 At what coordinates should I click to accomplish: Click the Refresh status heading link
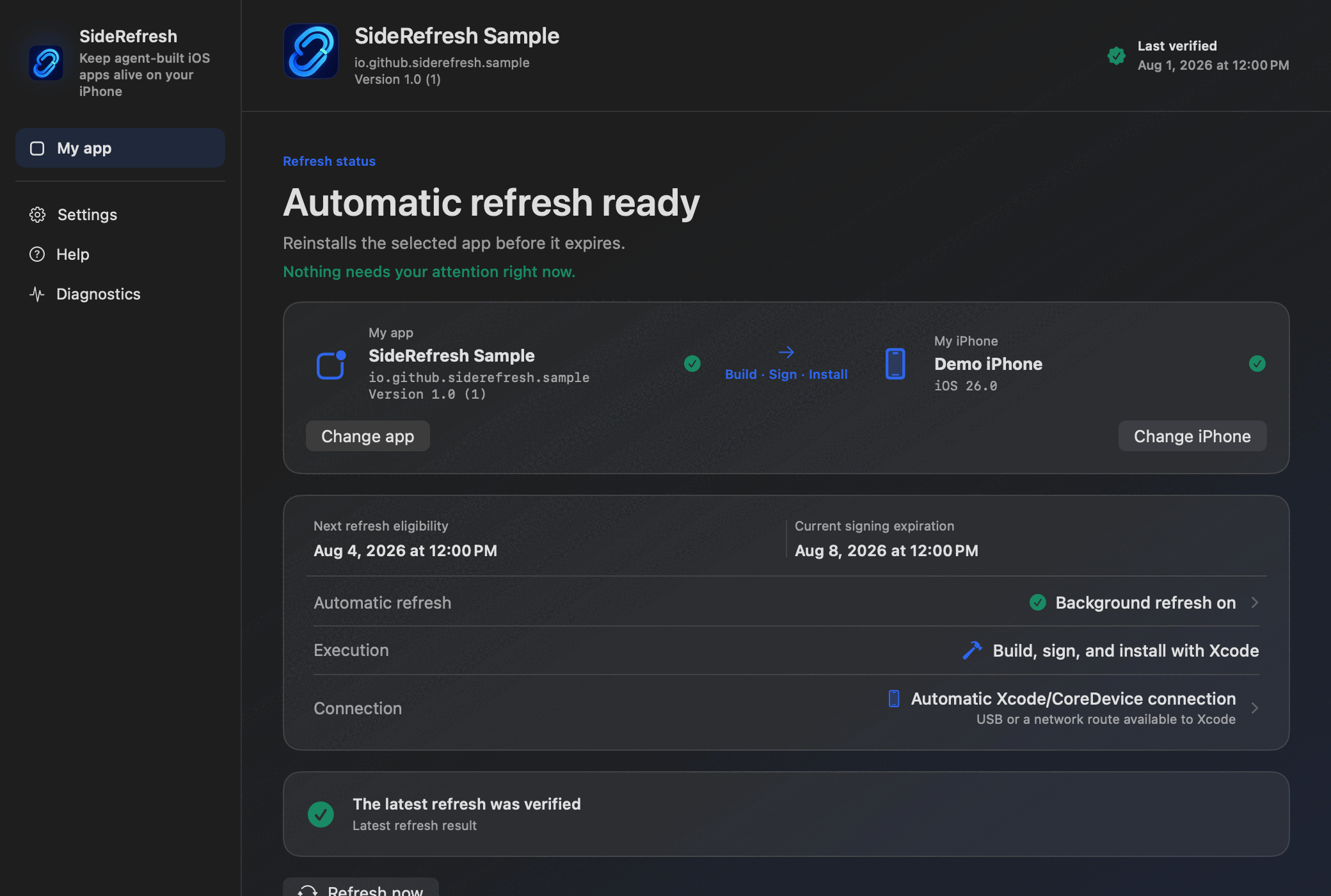tap(329, 161)
